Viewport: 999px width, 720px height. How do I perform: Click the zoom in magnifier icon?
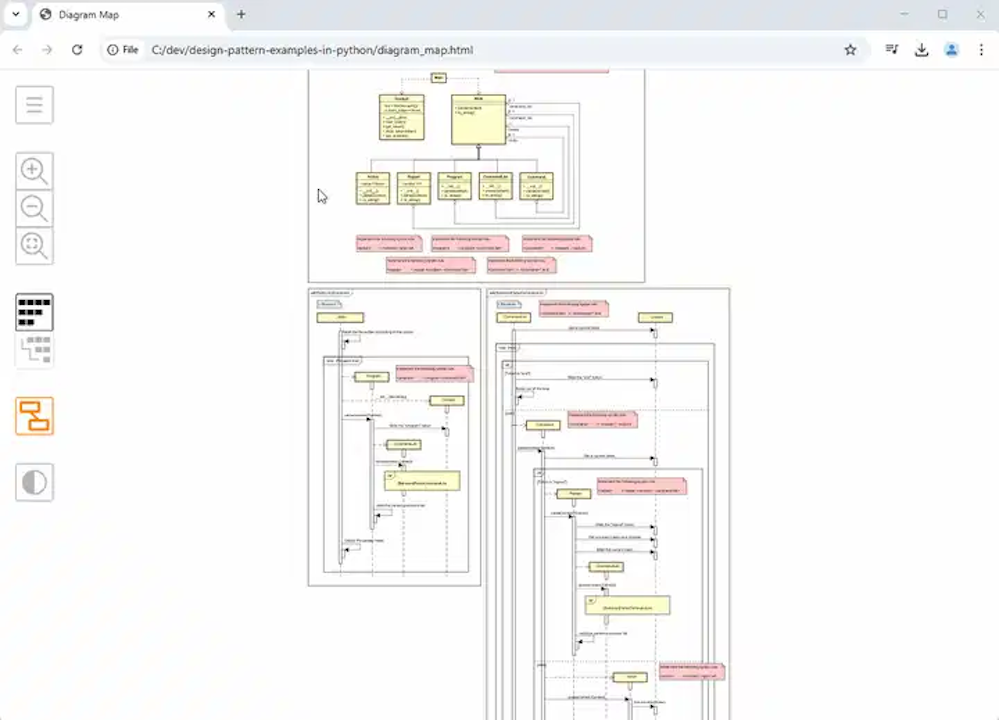34,171
